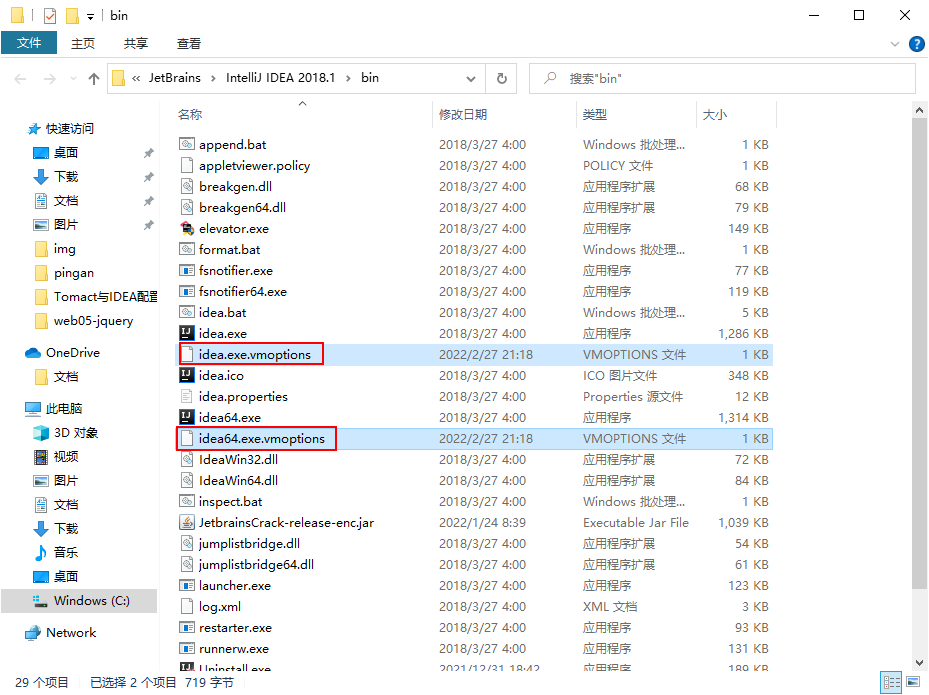The height and width of the screenshot is (695, 929).
Task: Open the address bar history dropdown
Action: pos(470,78)
